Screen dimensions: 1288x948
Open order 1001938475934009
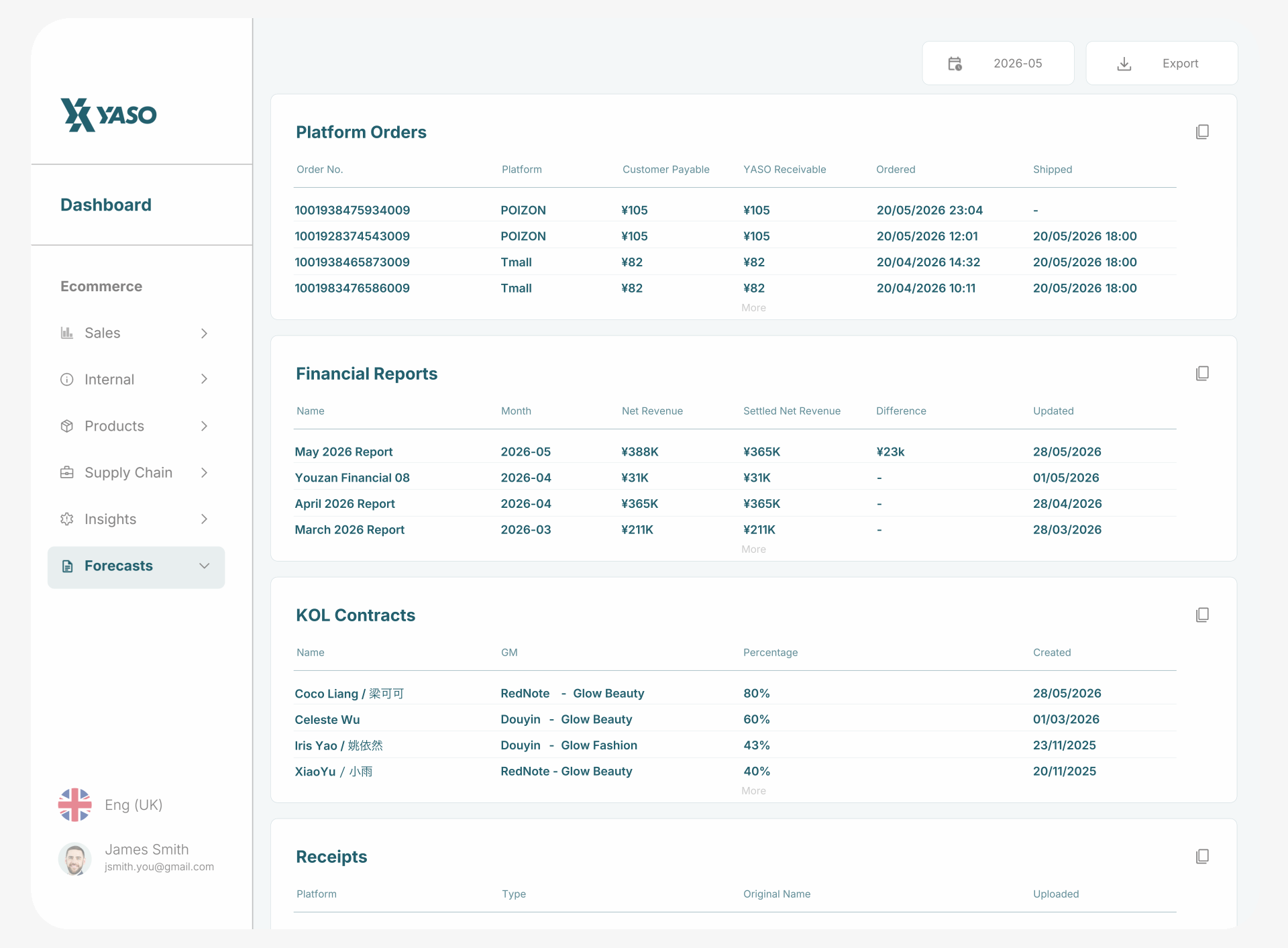click(352, 211)
